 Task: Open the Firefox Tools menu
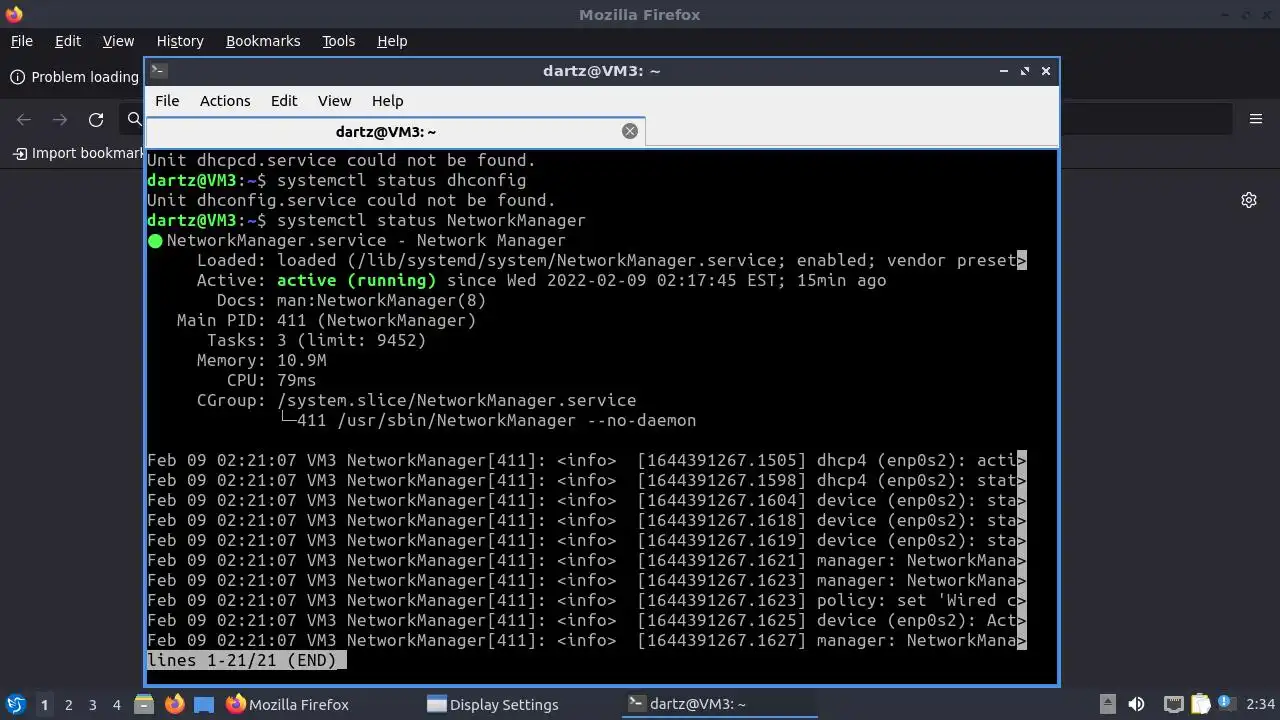tap(338, 41)
